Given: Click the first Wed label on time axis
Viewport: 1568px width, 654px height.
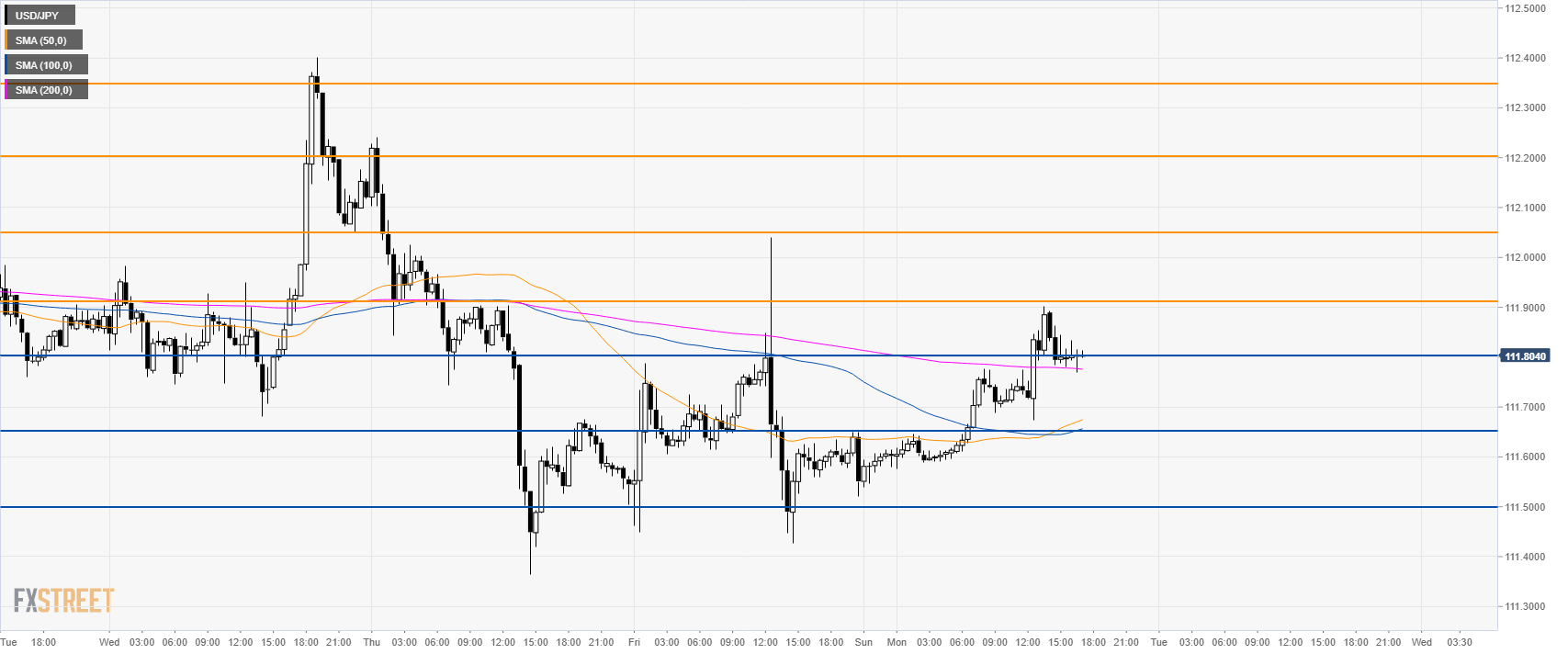Looking at the screenshot, I should tap(109, 642).
